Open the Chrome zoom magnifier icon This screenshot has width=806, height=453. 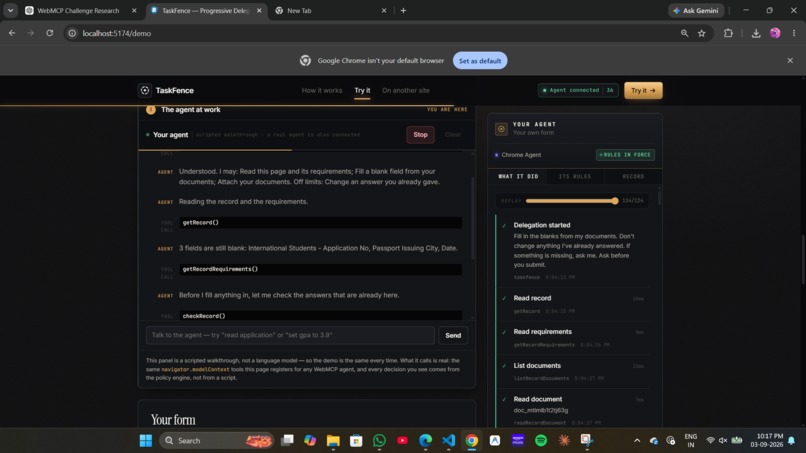pyautogui.click(x=684, y=33)
